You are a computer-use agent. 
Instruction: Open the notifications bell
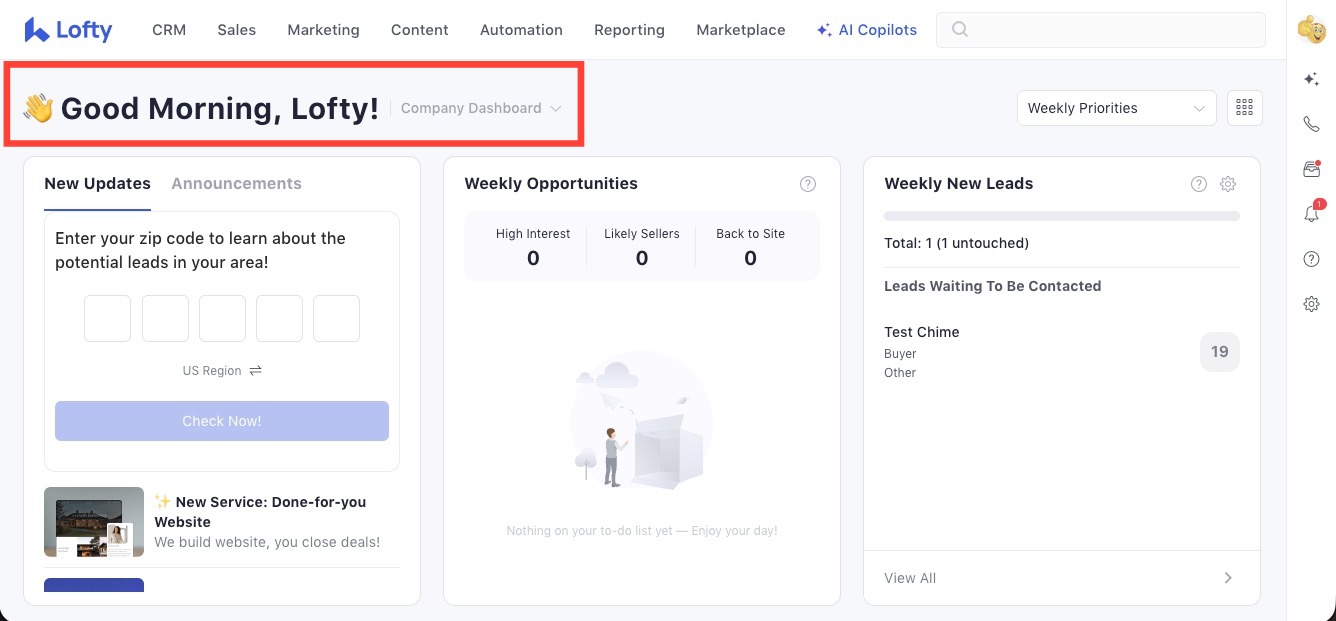click(1312, 213)
